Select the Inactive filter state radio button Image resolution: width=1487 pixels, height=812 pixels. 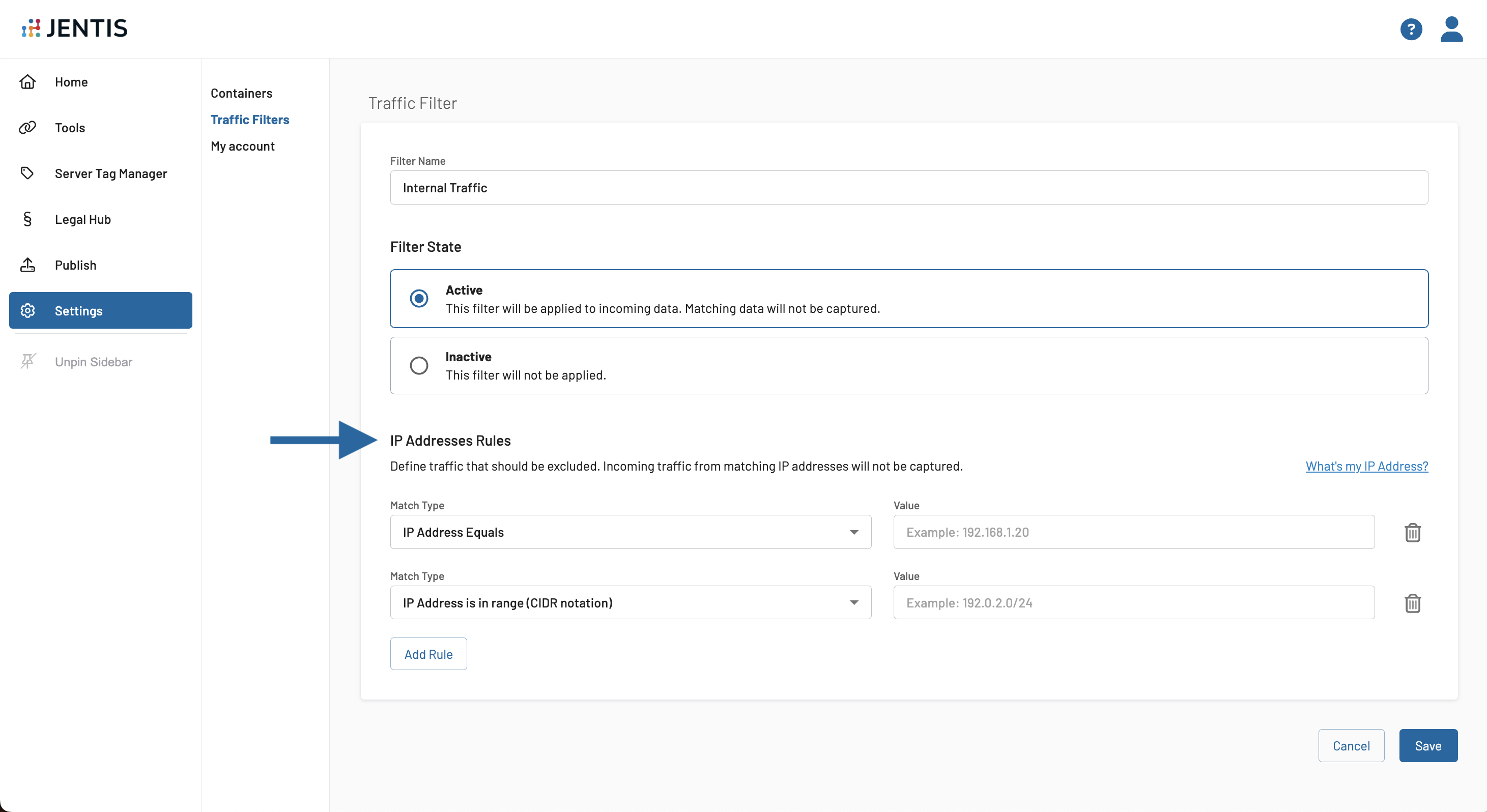(418, 364)
